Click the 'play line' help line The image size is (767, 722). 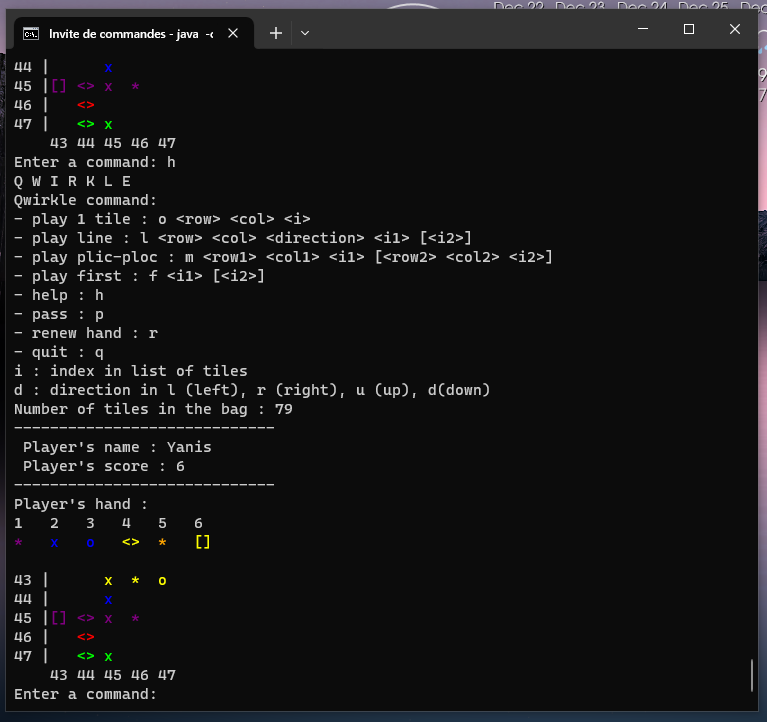243,238
